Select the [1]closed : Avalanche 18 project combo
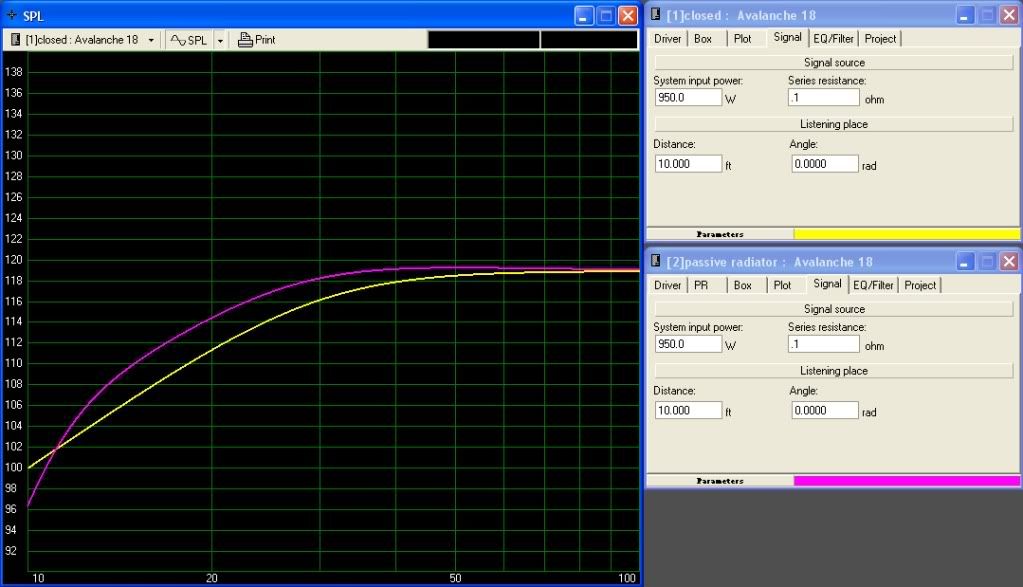The width and height of the screenshot is (1023, 587). click(x=82, y=40)
